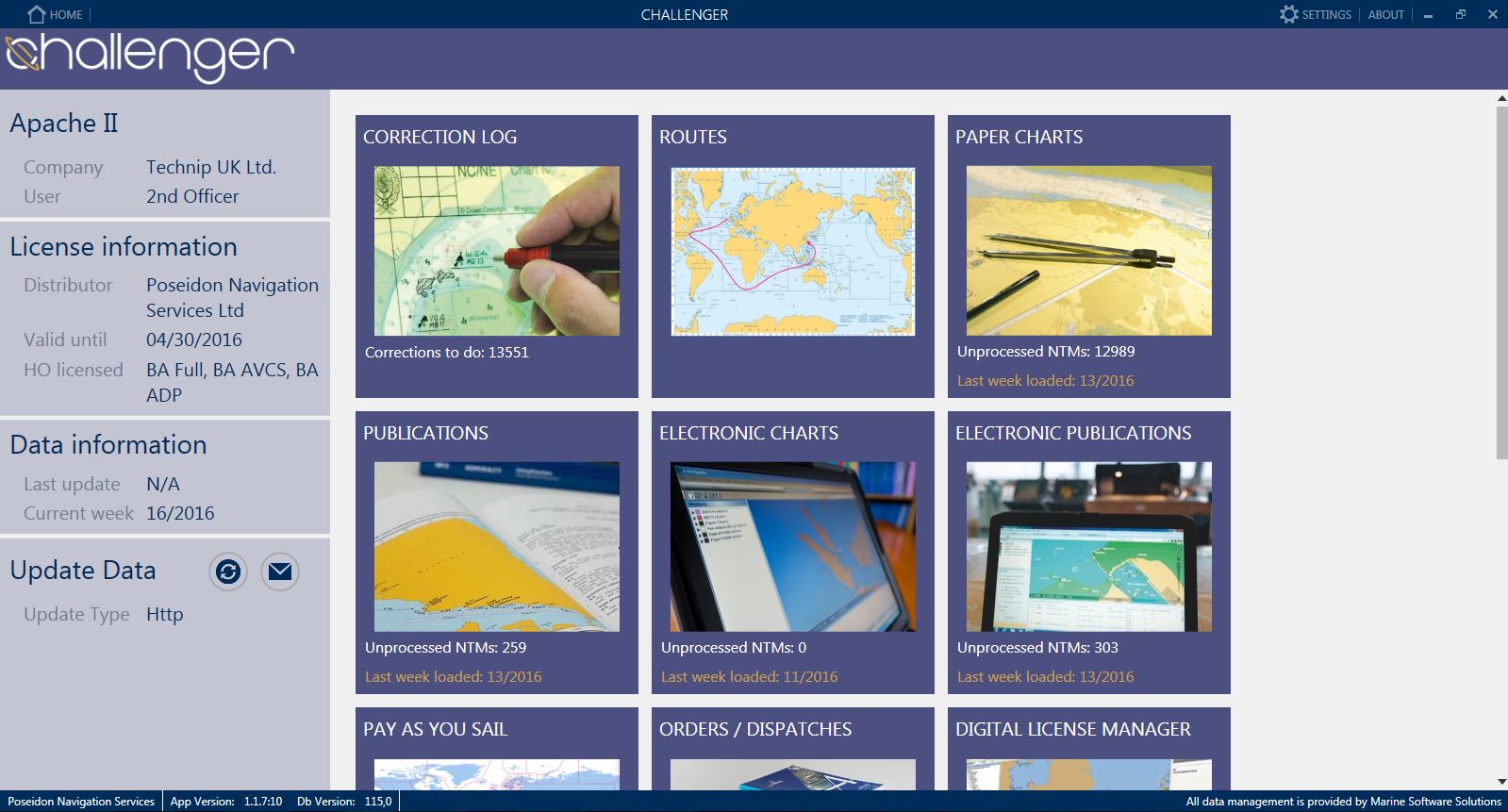This screenshot has width=1508, height=812.
Task: Click 'BA Full, BA AVCS, BA ADP' text
Action: [x=232, y=382]
